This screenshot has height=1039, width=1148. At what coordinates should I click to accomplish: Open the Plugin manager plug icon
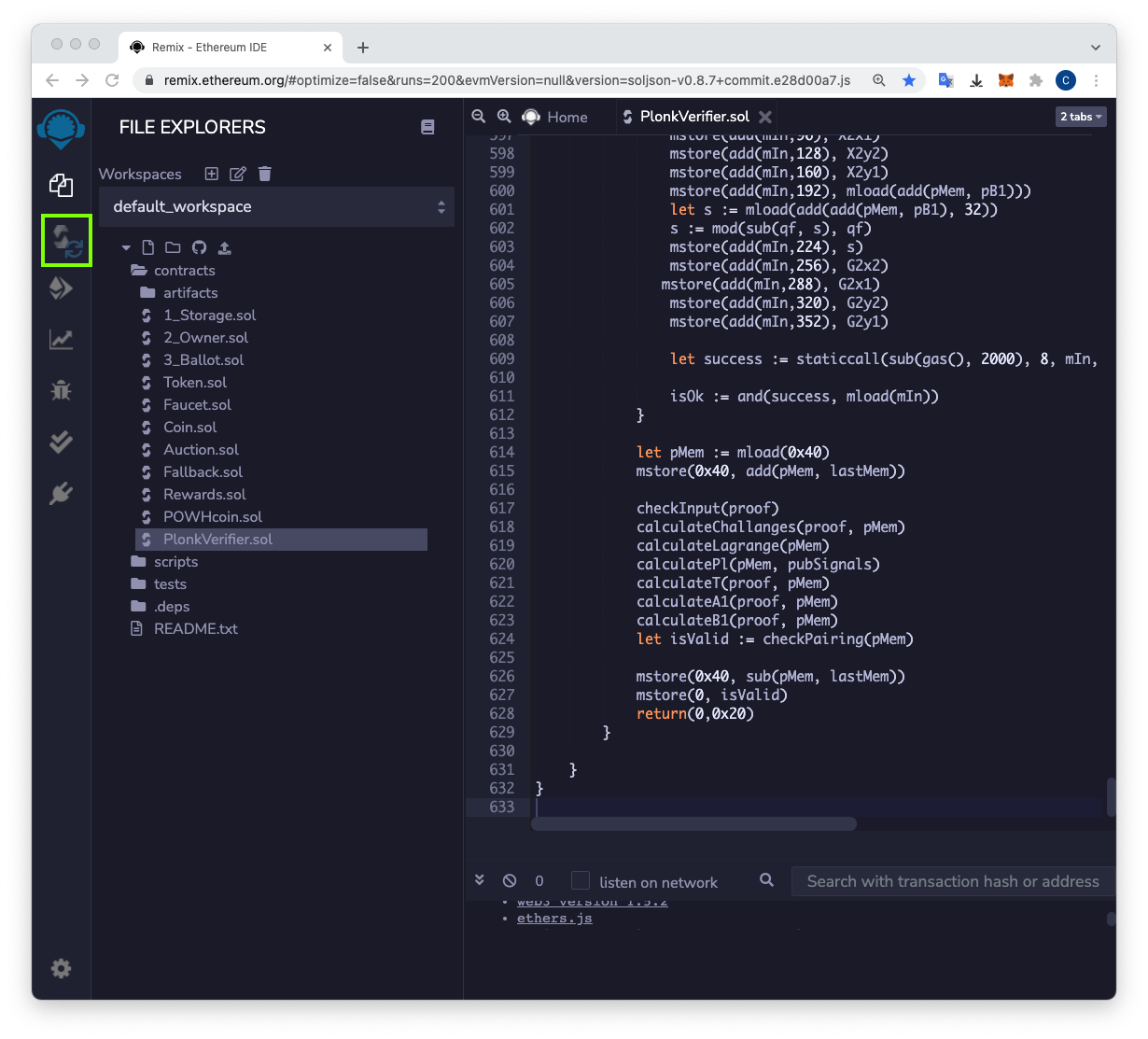61,493
